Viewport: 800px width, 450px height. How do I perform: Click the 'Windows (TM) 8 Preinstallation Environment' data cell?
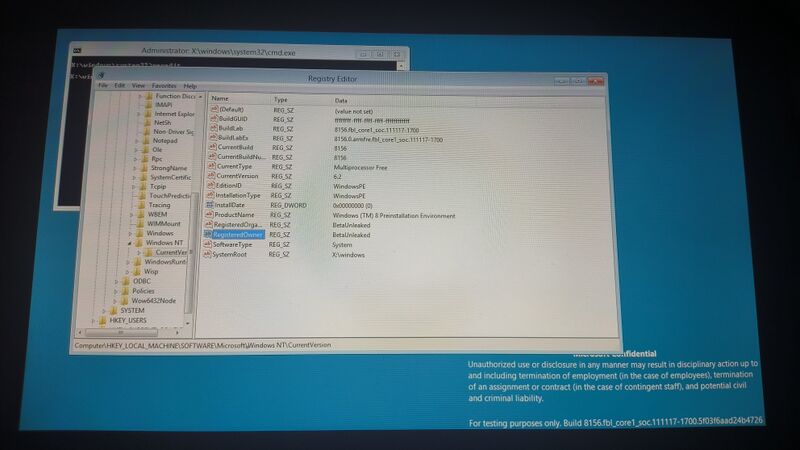394,216
